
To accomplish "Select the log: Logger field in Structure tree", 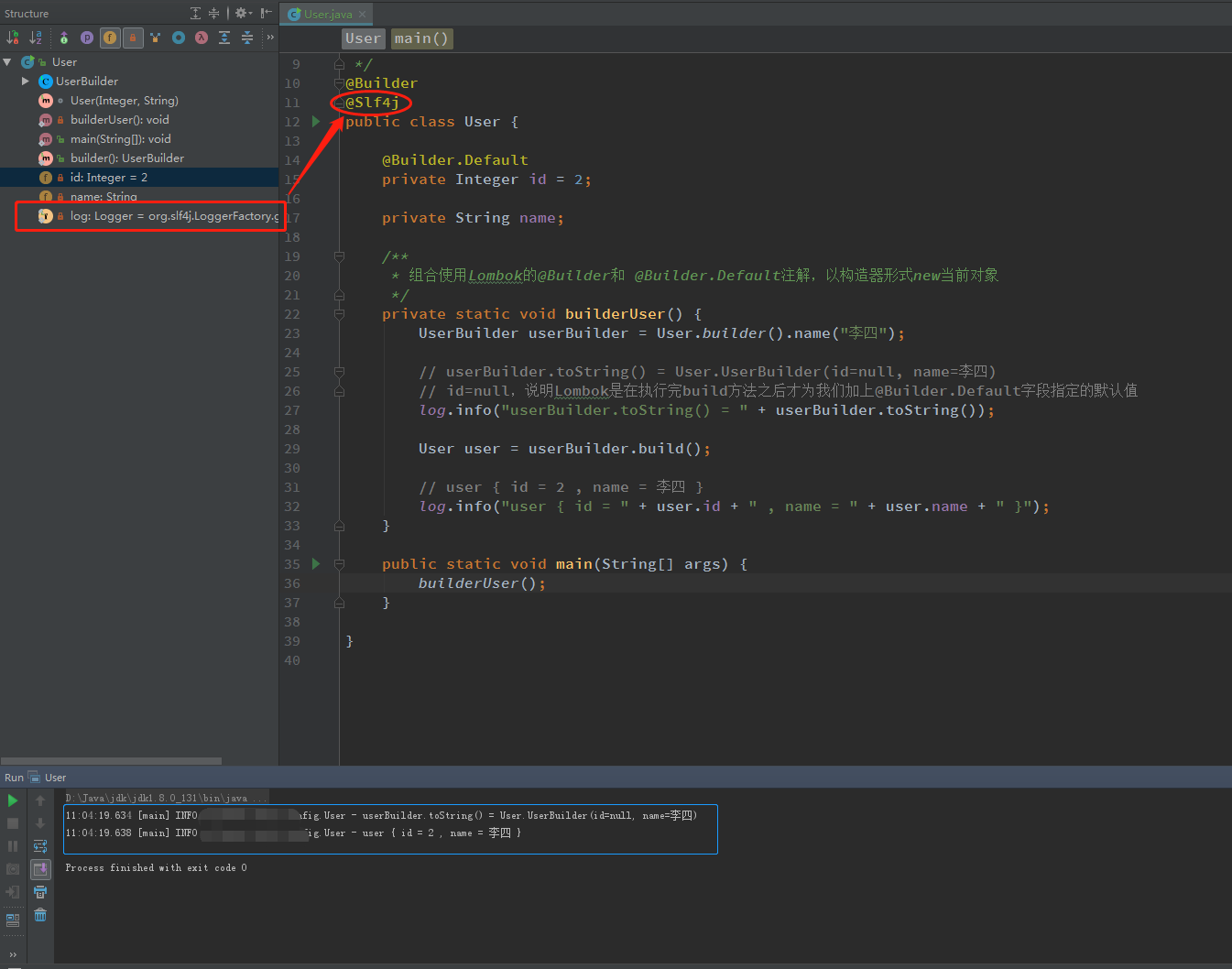I will point(165,216).
